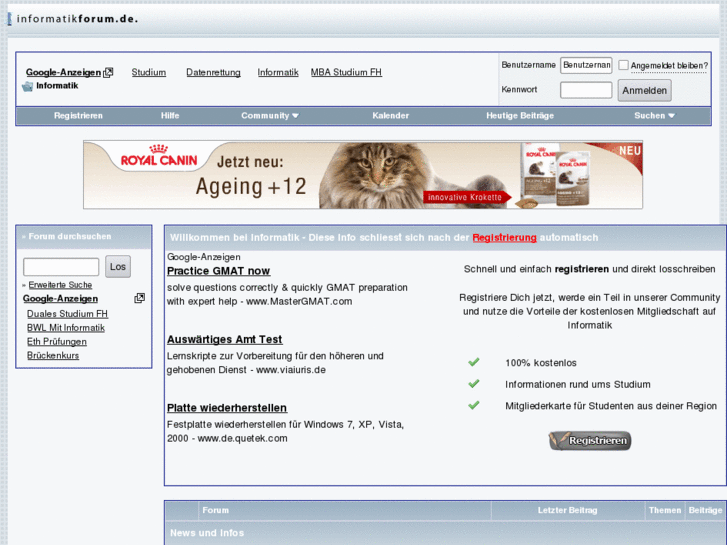Enable Angemeldet bleiben checkbox

624,65
